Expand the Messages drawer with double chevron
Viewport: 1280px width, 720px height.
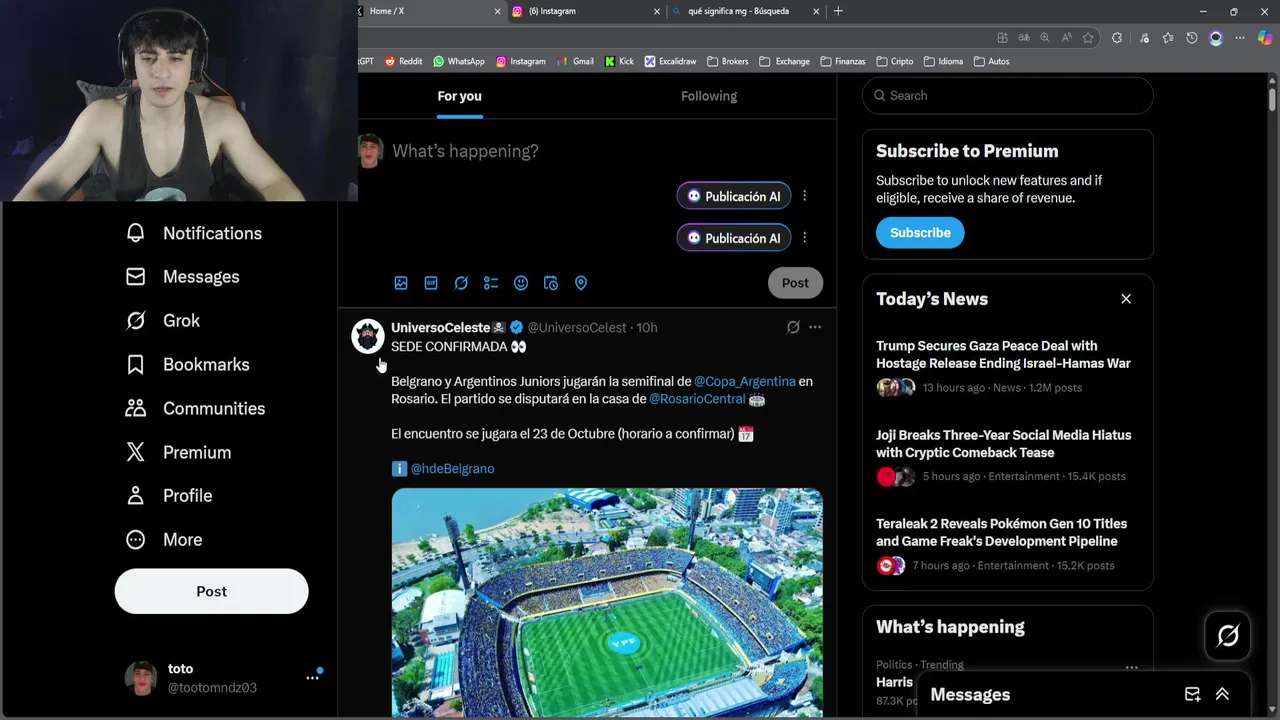point(1222,694)
